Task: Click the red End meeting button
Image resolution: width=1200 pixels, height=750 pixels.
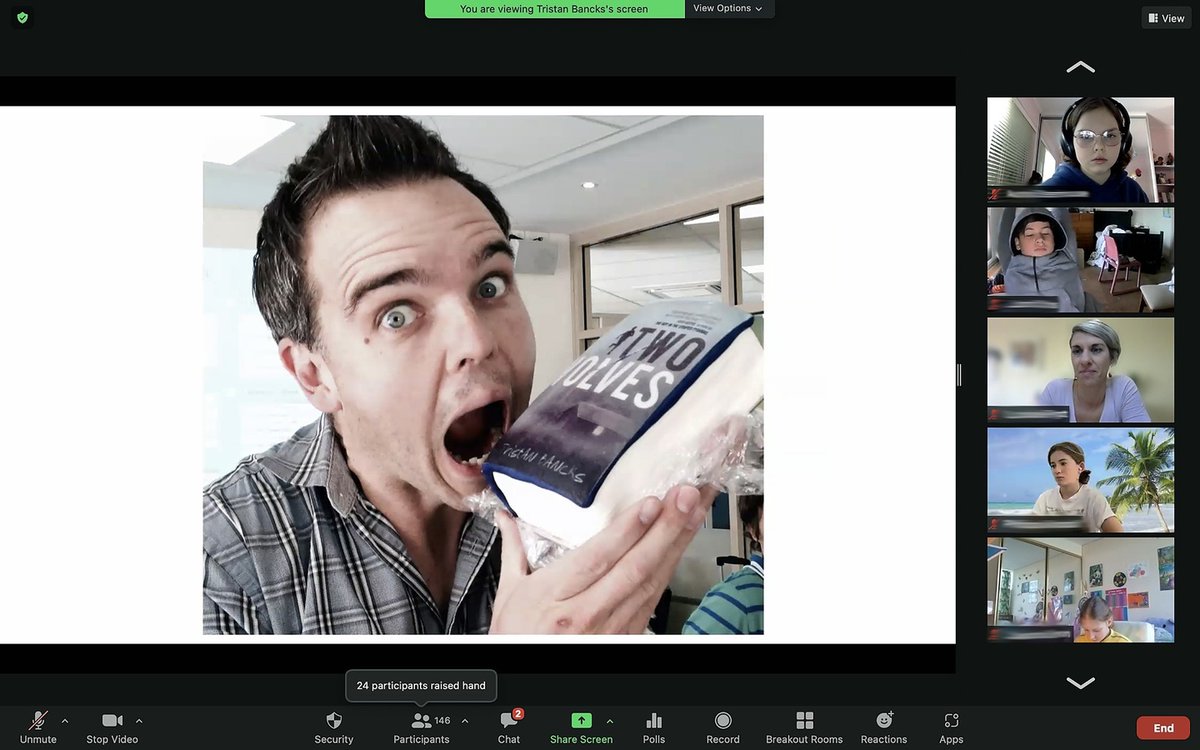Action: click(1163, 728)
